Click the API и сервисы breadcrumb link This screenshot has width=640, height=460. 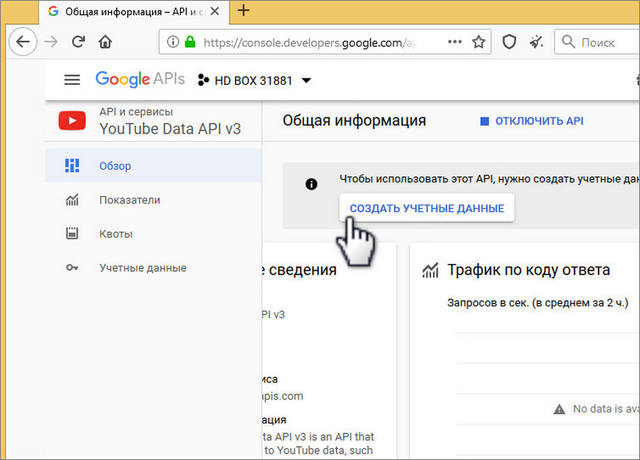click(x=136, y=111)
